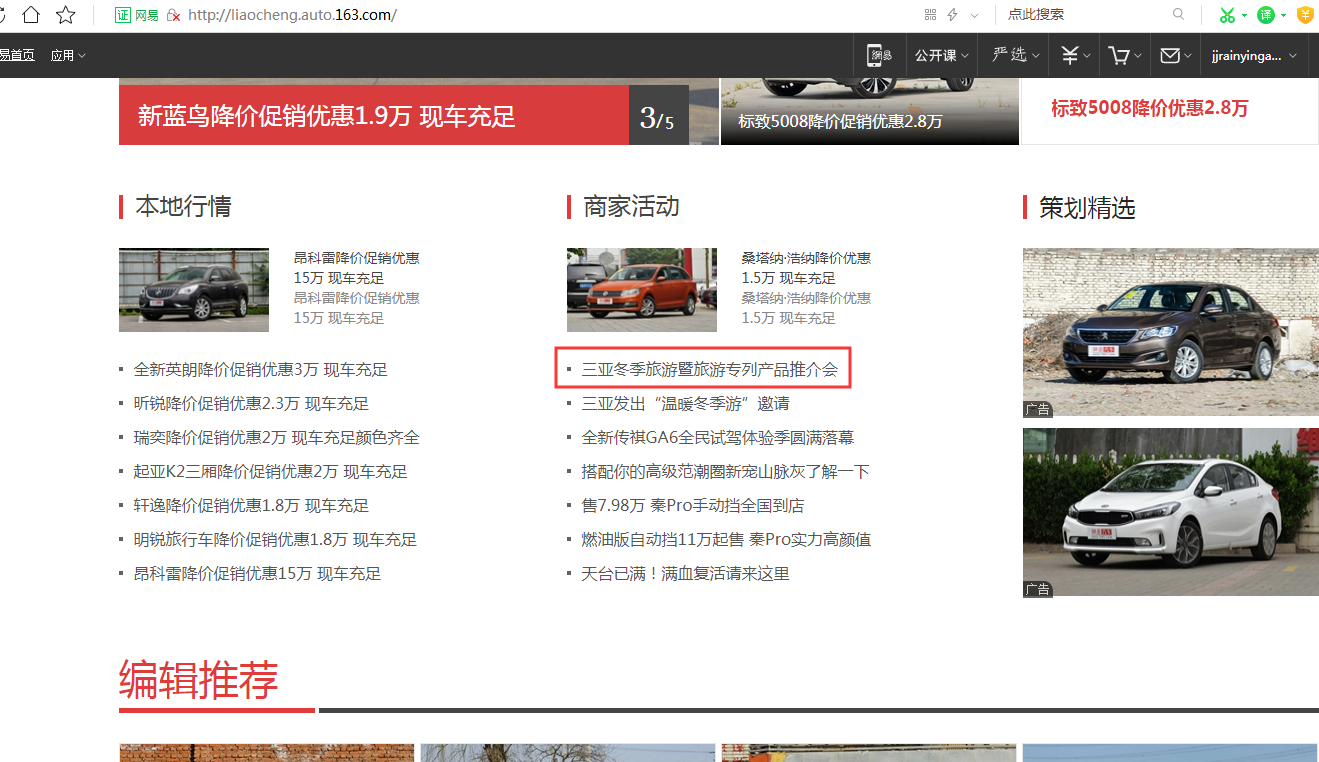
Task: Expand the 应用 apps dropdown
Action: (68, 55)
